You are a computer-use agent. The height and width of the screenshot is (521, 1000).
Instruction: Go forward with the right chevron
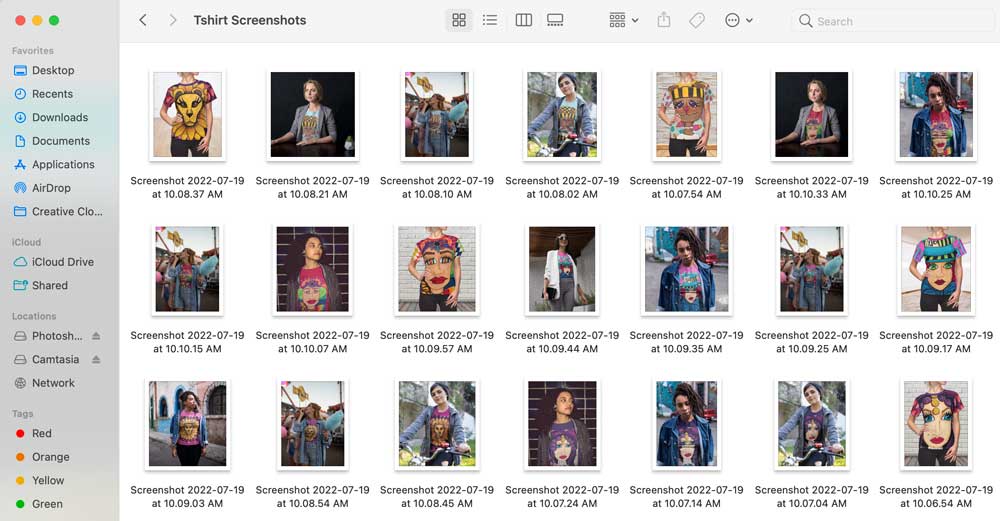(172, 20)
